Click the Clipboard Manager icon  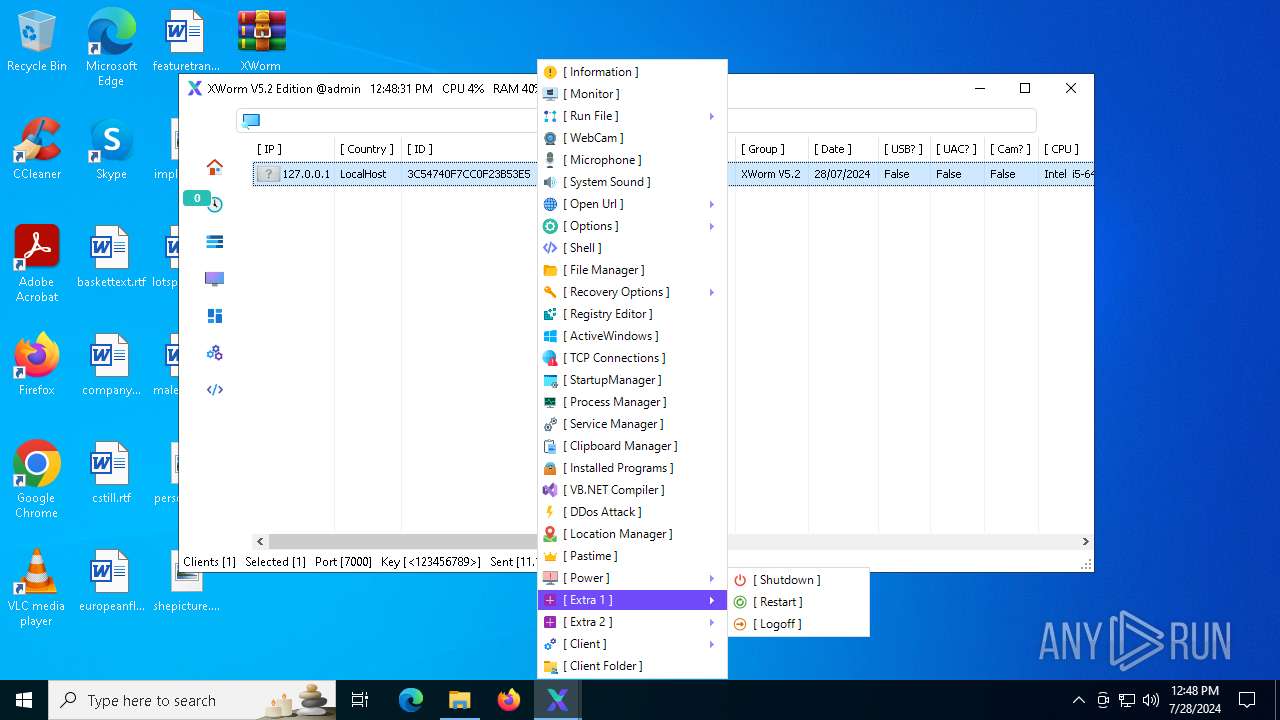pyautogui.click(x=550, y=446)
